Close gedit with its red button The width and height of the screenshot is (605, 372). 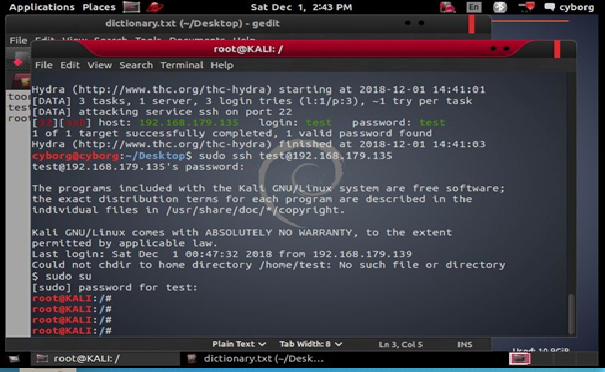(471, 24)
